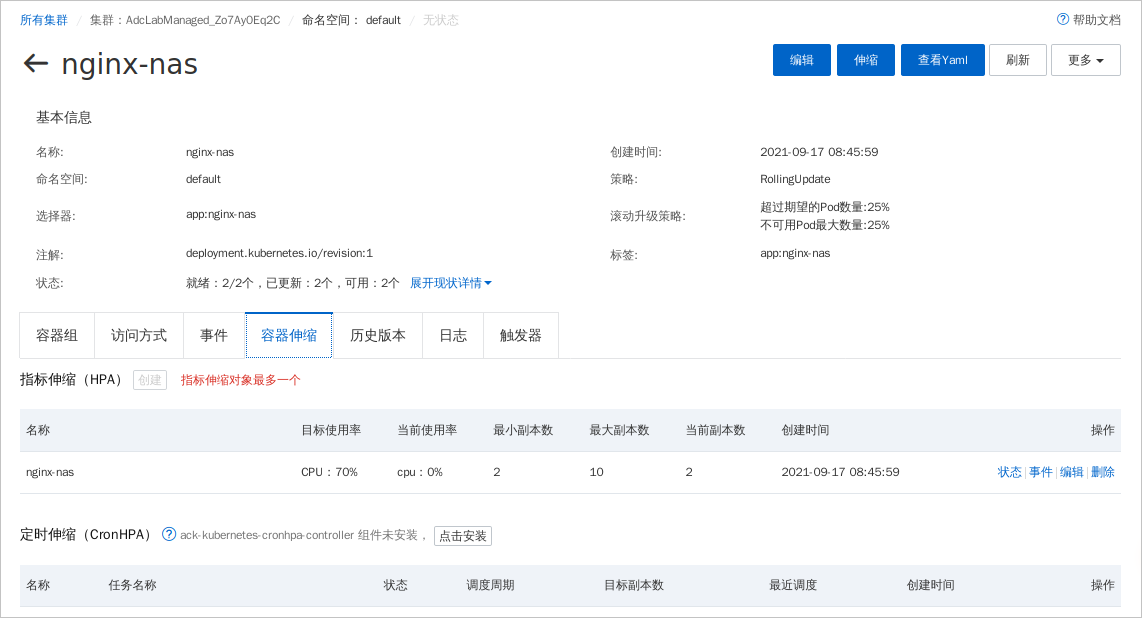Screen dimensions: 1142x618
Task: Click the 任务名称 column header
Action: [133, 585]
